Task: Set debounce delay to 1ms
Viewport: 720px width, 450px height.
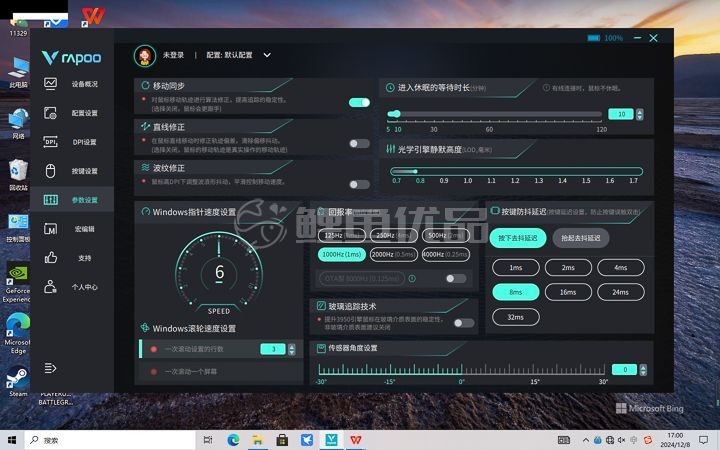Action: (x=515, y=267)
